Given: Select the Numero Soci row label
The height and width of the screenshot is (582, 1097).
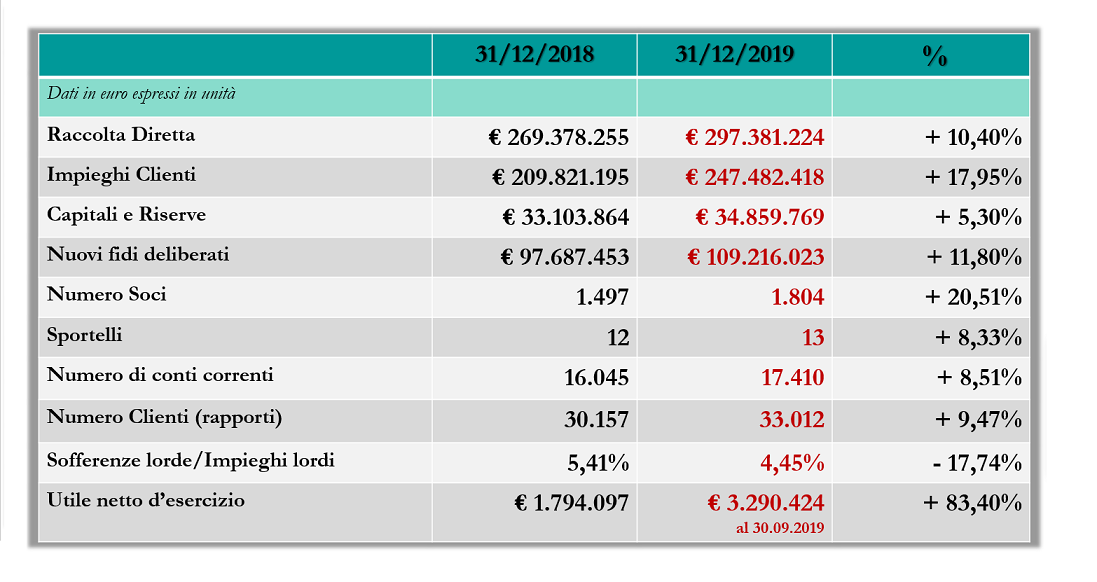Looking at the screenshot, I should (x=106, y=294).
